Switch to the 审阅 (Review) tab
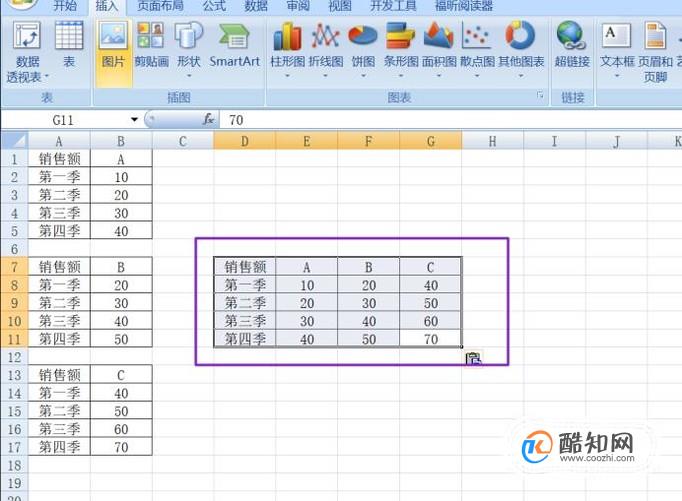 (298, 6)
